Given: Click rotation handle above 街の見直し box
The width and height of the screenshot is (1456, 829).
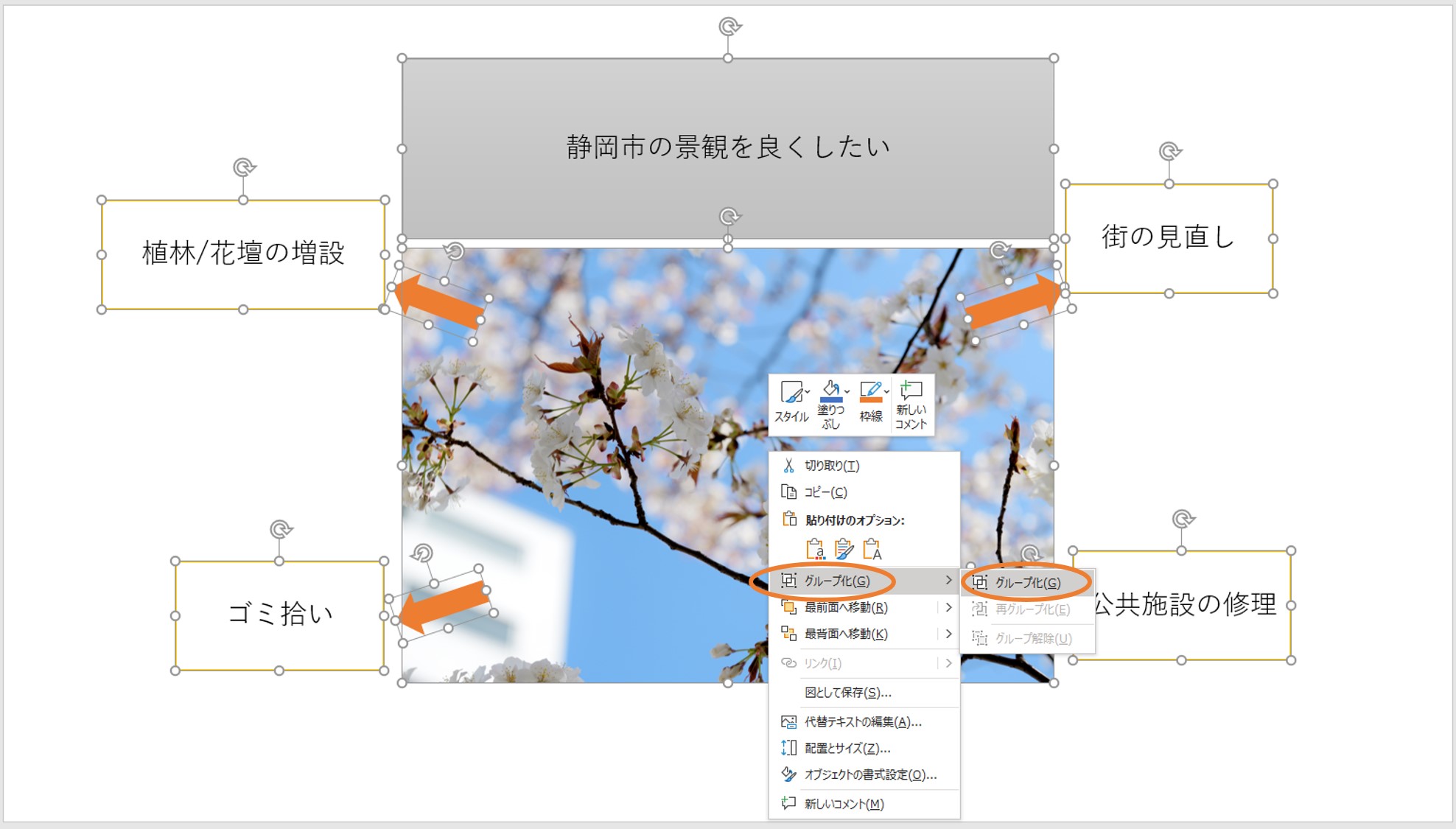Looking at the screenshot, I should pyautogui.click(x=1169, y=152).
